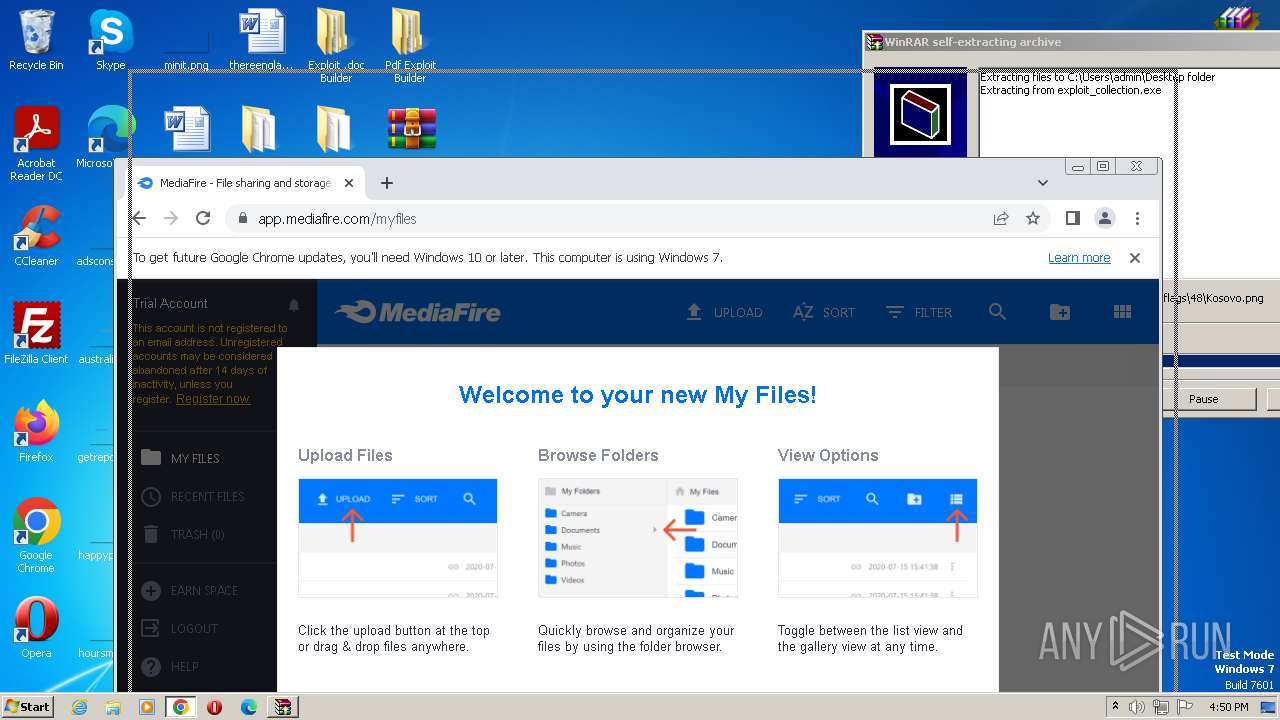Open the Google Chrome desktop shortcut
Screen dimensions: 1280x720
(36, 535)
